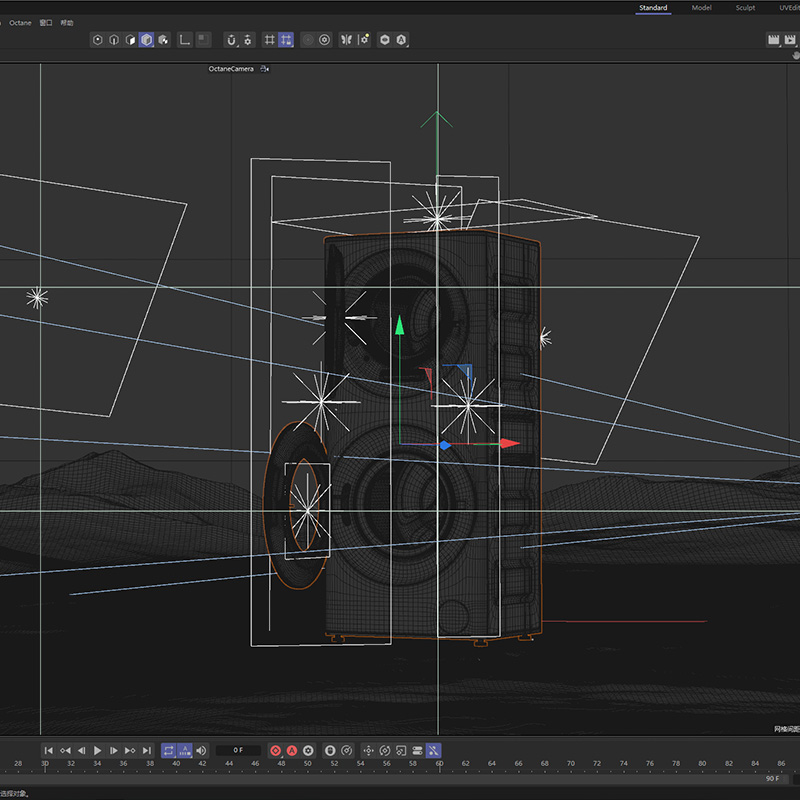Click the OctaneCamera icon beside viewport label
The height and width of the screenshot is (800, 800).
(264, 69)
